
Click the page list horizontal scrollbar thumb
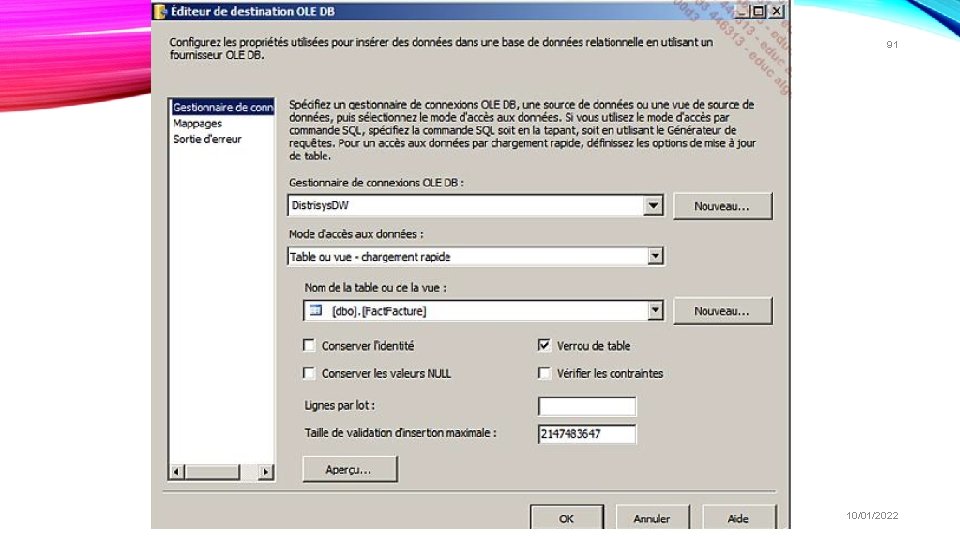point(212,471)
